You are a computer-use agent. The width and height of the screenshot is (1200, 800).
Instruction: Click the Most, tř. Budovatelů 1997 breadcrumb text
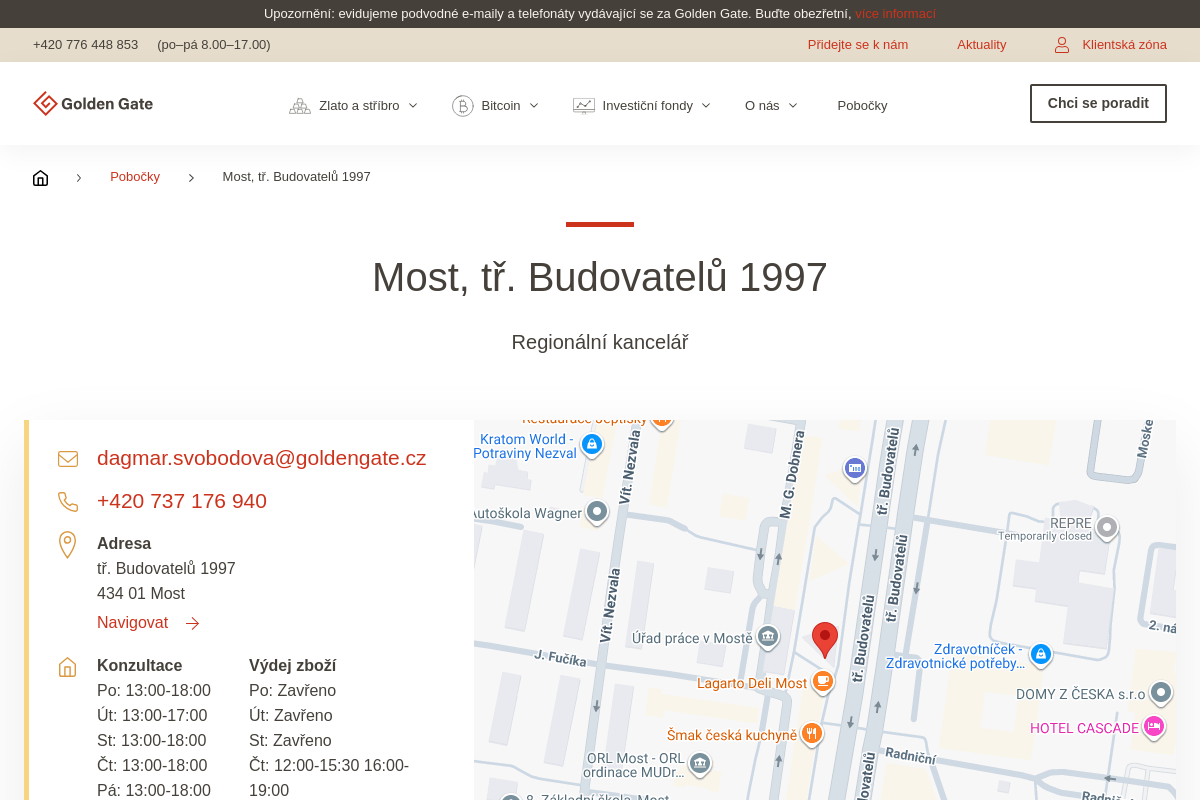coord(296,177)
